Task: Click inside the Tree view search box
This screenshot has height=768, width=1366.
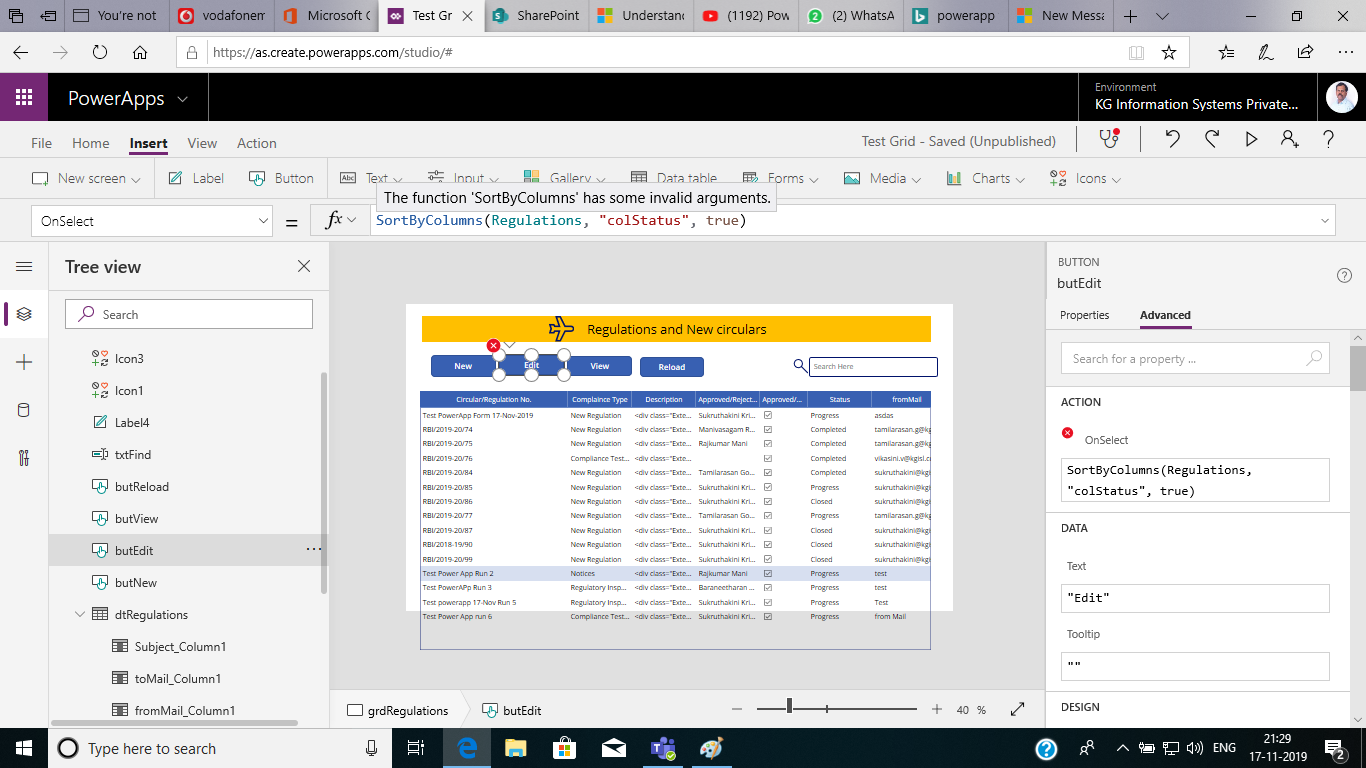Action: pos(189,314)
